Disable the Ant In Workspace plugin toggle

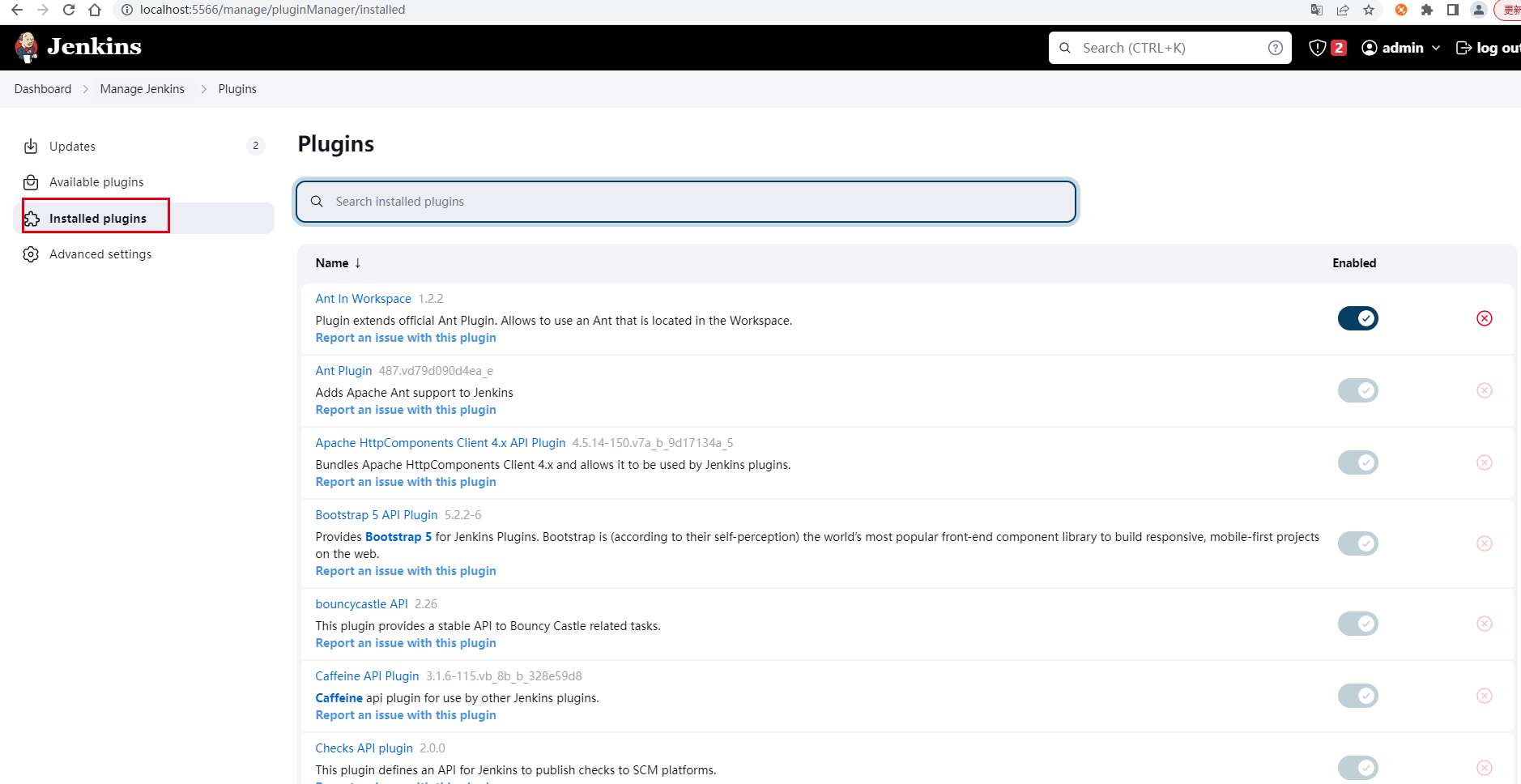tap(1358, 318)
